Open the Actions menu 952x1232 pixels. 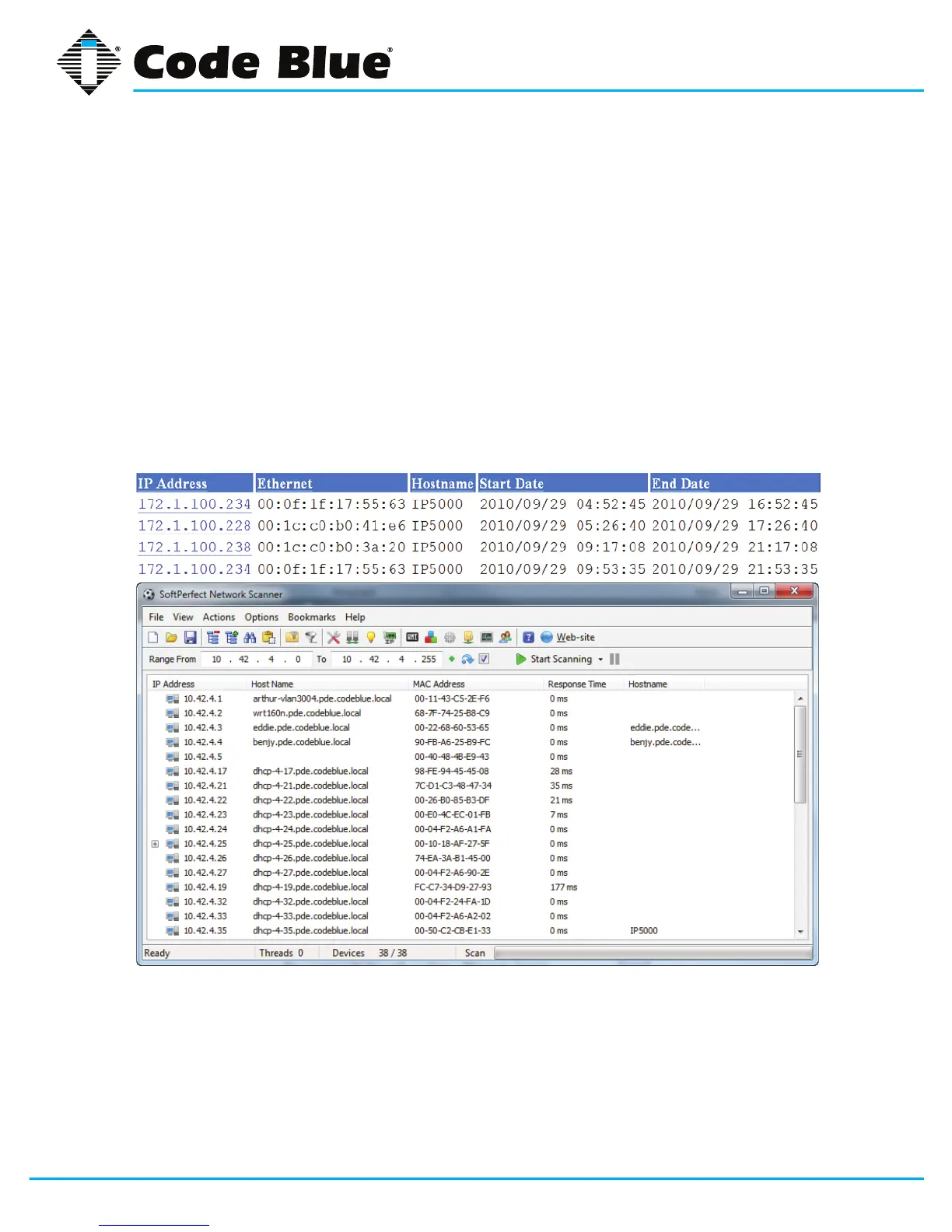coord(219,617)
